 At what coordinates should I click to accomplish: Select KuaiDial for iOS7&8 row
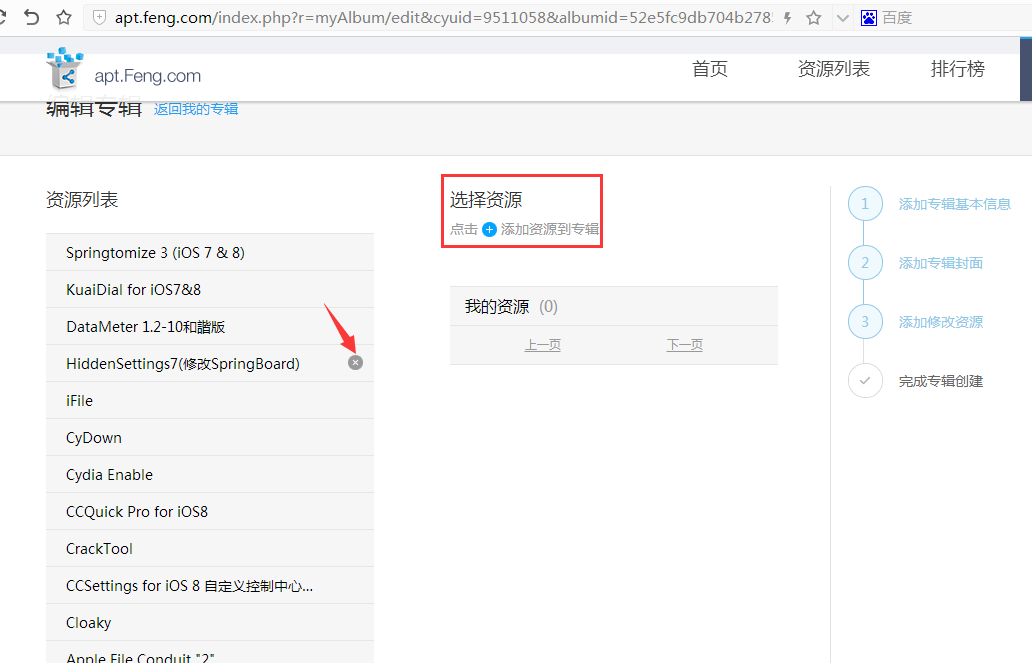click(x=210, y=289)
